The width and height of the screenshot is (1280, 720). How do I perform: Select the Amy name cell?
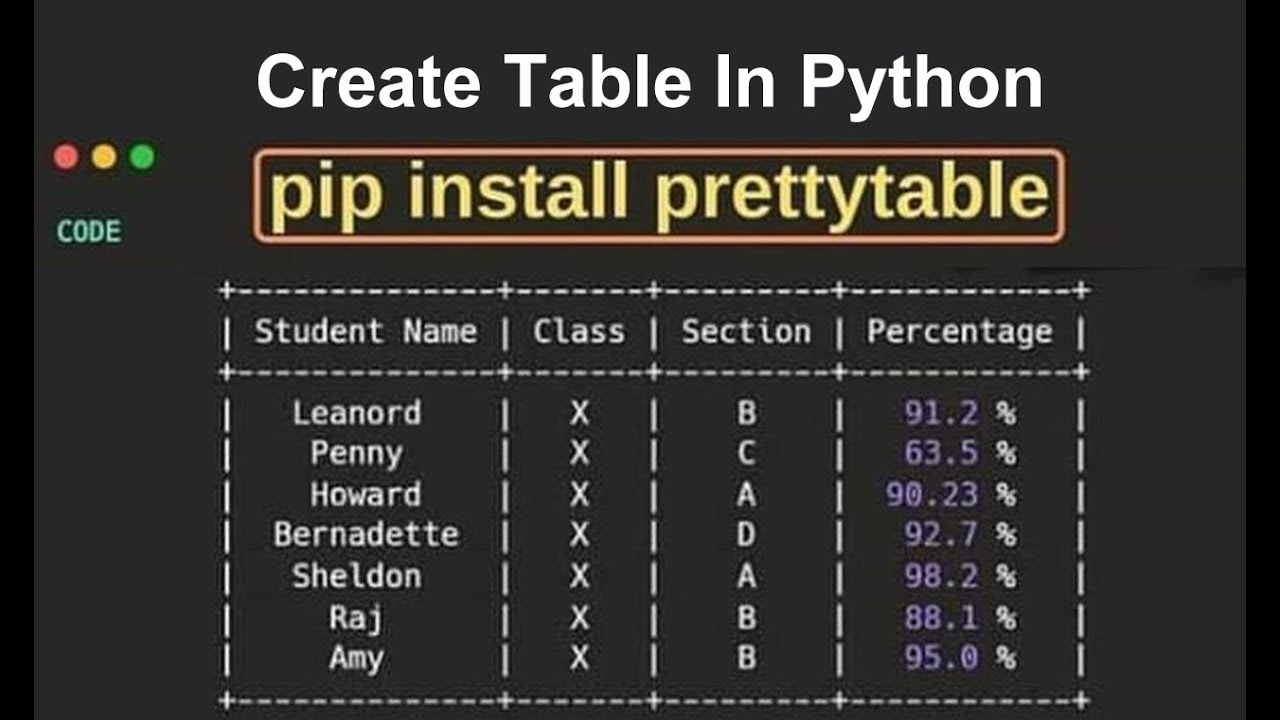click(x=356, y=659)
